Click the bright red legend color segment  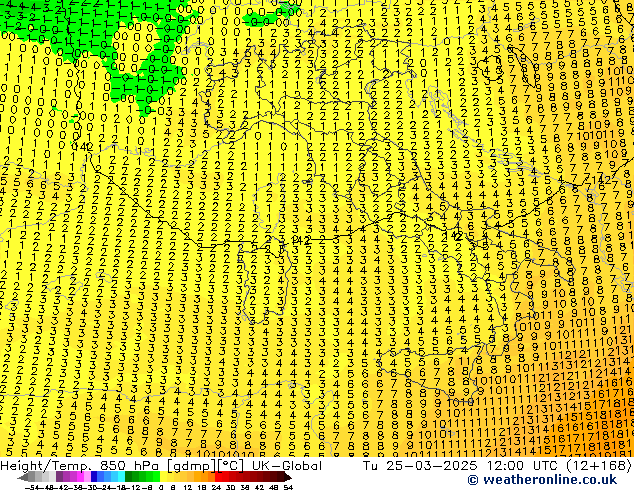click(218, 477)
